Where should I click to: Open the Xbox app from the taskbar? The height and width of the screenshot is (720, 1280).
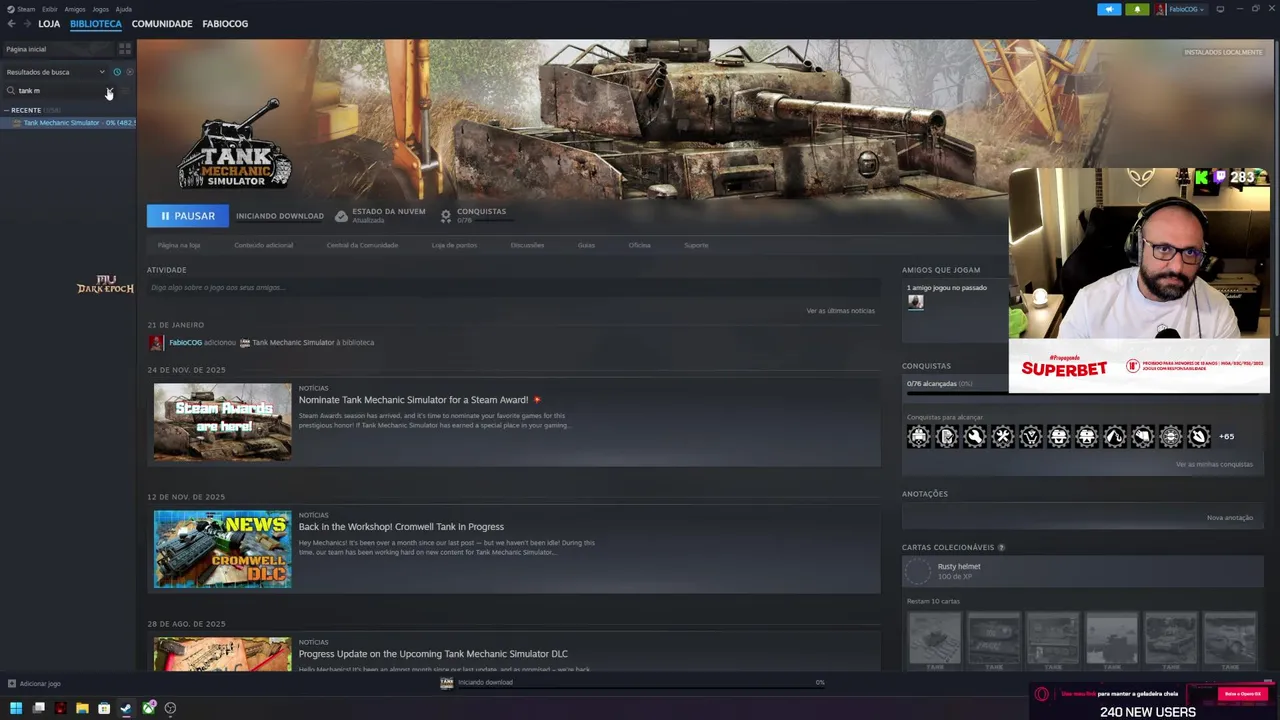pyautogui.click(x=149, y=708)
